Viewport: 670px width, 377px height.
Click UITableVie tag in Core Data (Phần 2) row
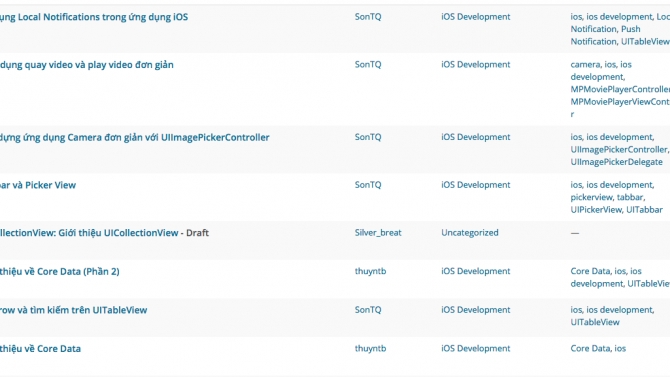[649, 284]
